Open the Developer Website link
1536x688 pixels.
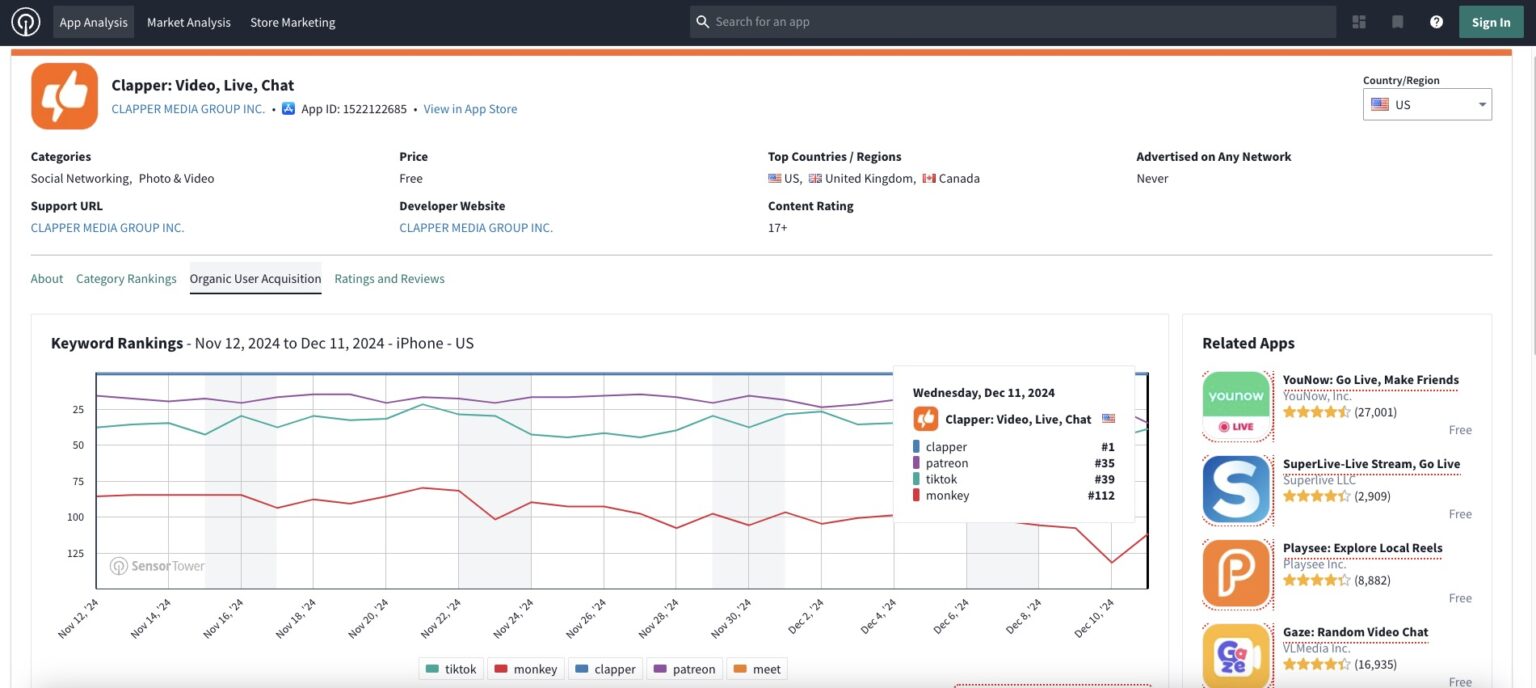coord(476,228)
